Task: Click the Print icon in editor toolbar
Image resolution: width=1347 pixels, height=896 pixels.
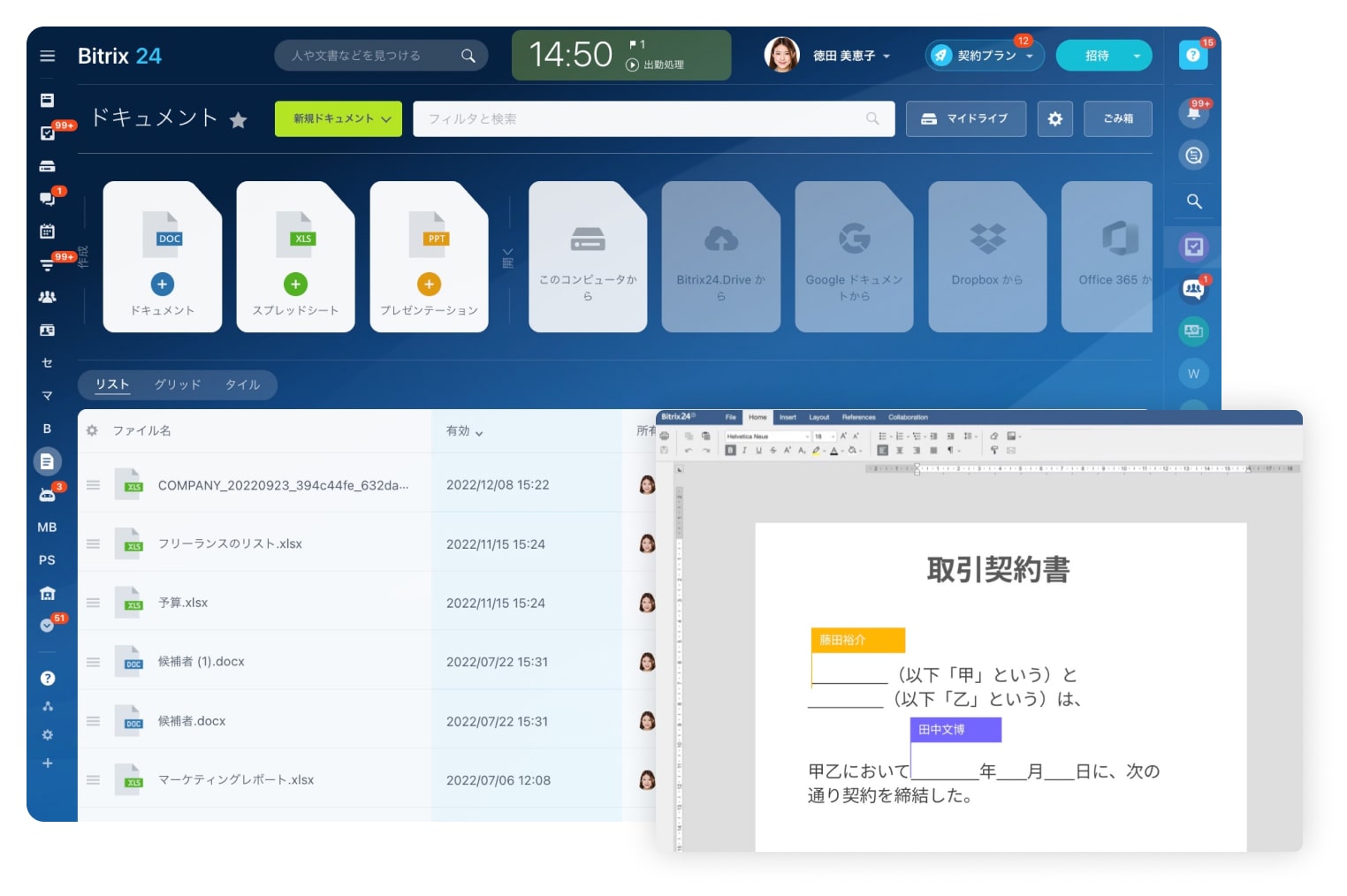Action: click(664, 436)
